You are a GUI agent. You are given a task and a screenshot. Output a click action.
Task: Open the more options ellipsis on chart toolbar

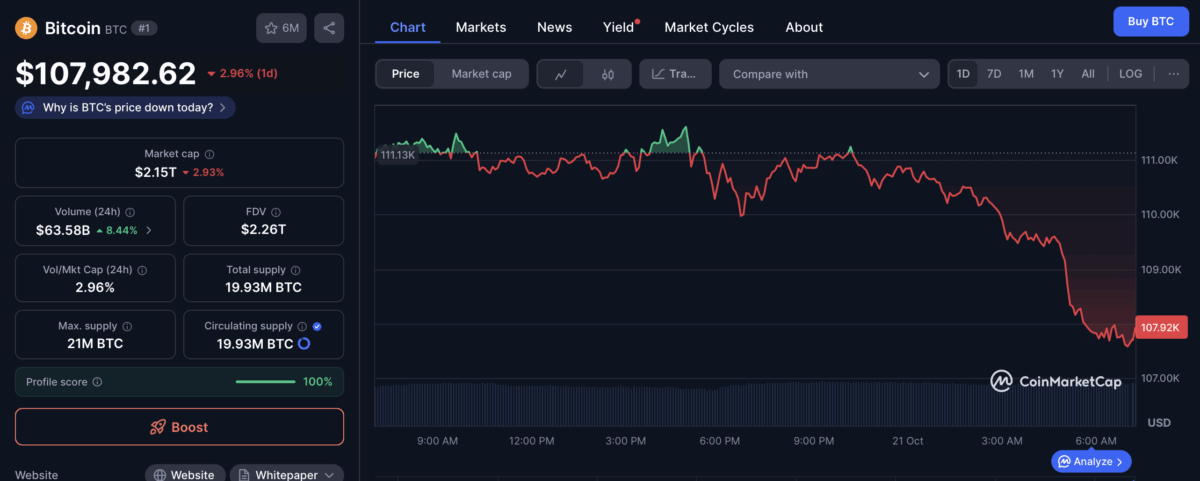click(x=1173, y=74)
